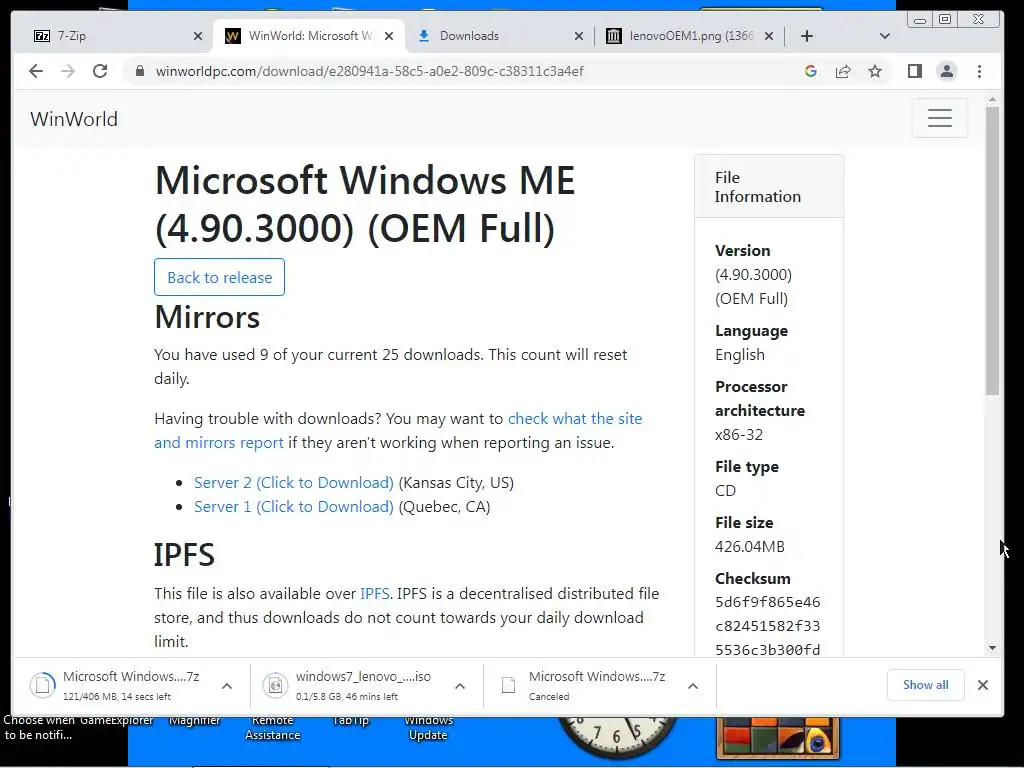The height and width of the screenshot is (768, 1024).
Task: Open a new tab with plus button
Action: point(807,36)
